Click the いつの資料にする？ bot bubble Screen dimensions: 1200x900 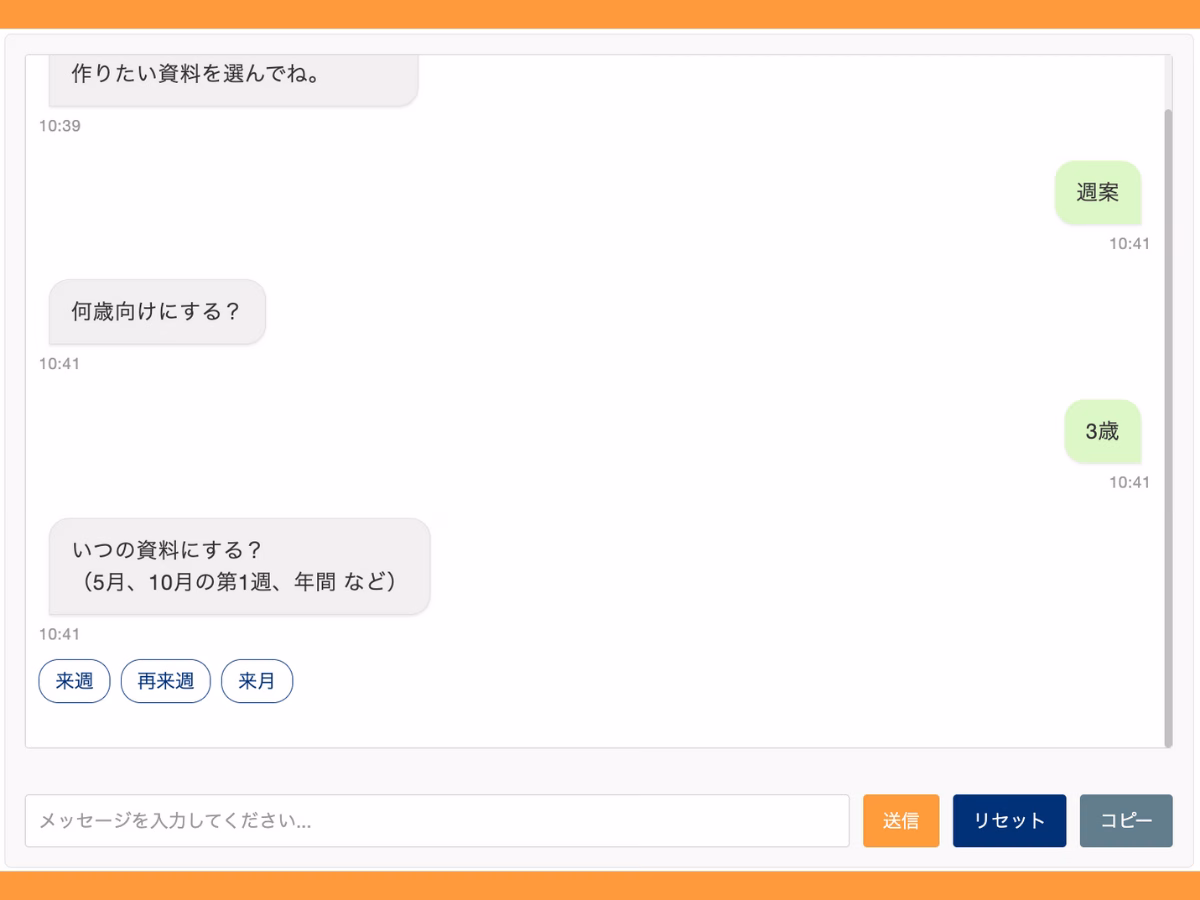coord(237,566)
